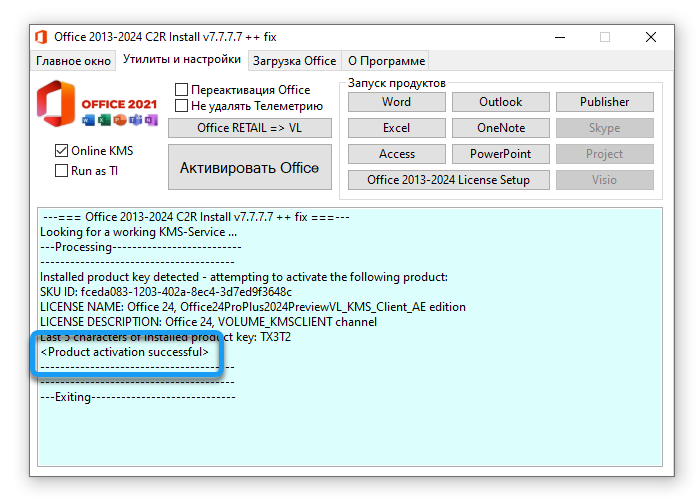Minimize the Office C2R Install window
Image resolution: width=697 pixels, height=500 pixels.
560,37
